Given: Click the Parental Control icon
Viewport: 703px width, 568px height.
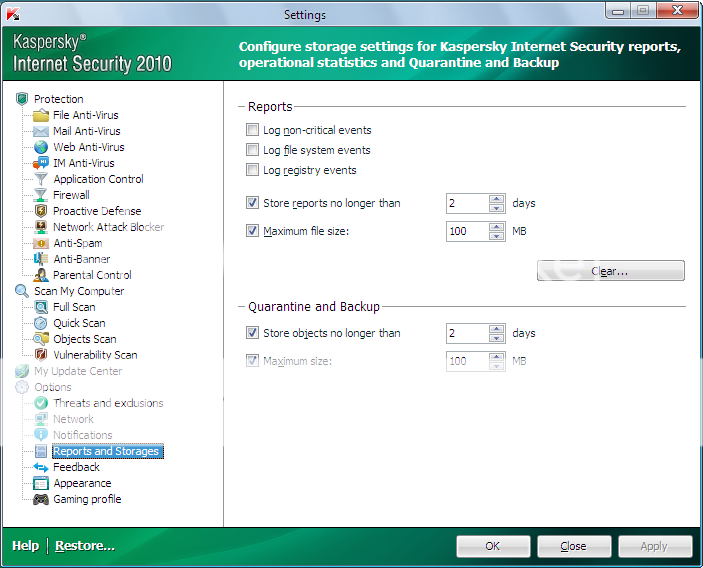Looking at the screenshot, I should (41, 275).
